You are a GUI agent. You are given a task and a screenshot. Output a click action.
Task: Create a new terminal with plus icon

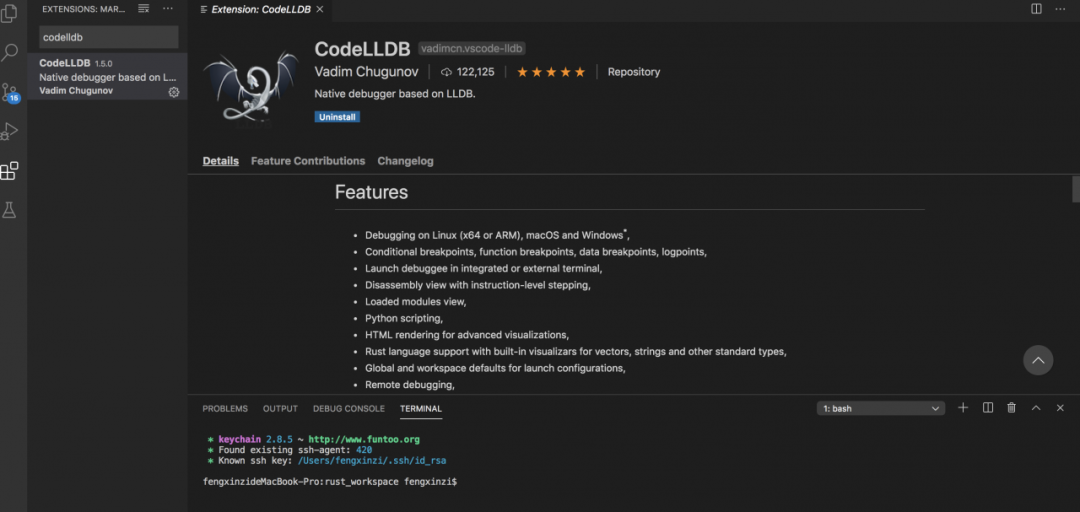coord(963,408)
